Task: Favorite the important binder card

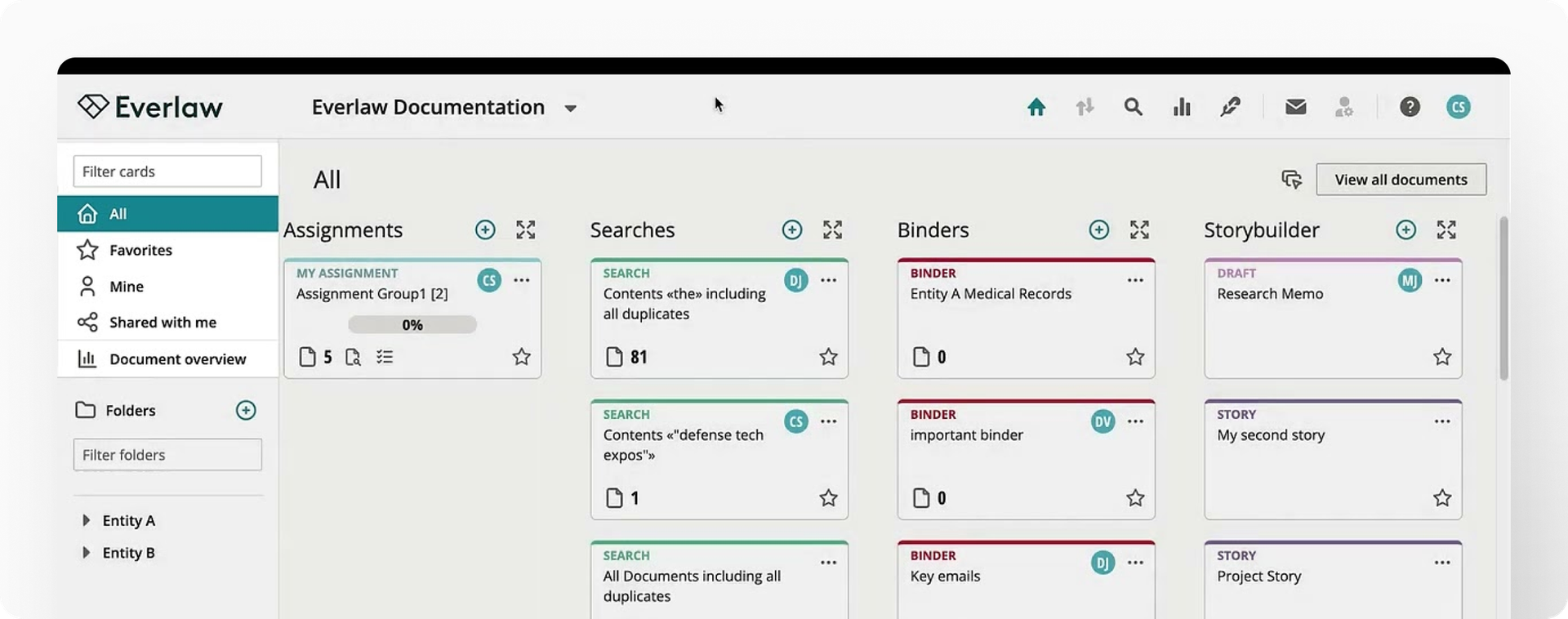Action: coord(1135,498)
